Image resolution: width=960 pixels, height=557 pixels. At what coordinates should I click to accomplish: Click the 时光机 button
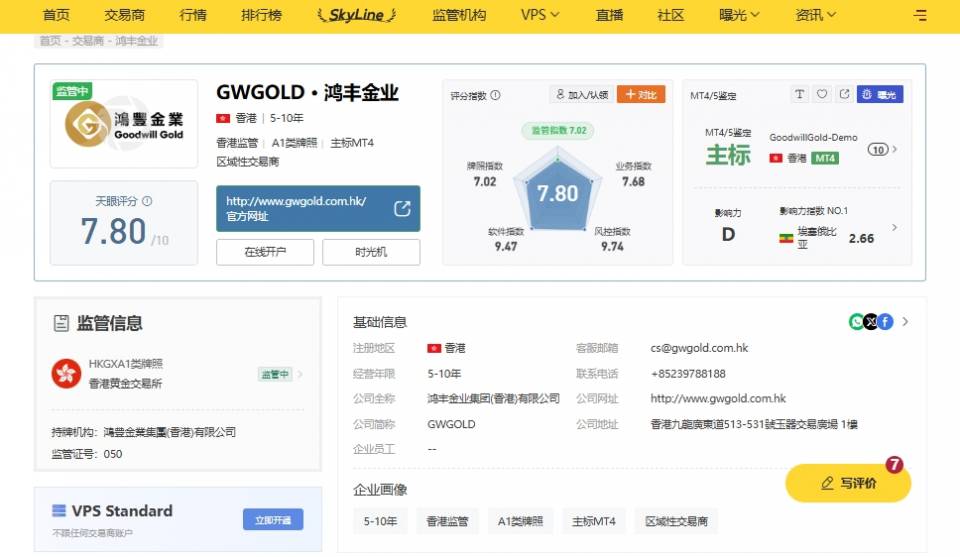coord(371,252)
